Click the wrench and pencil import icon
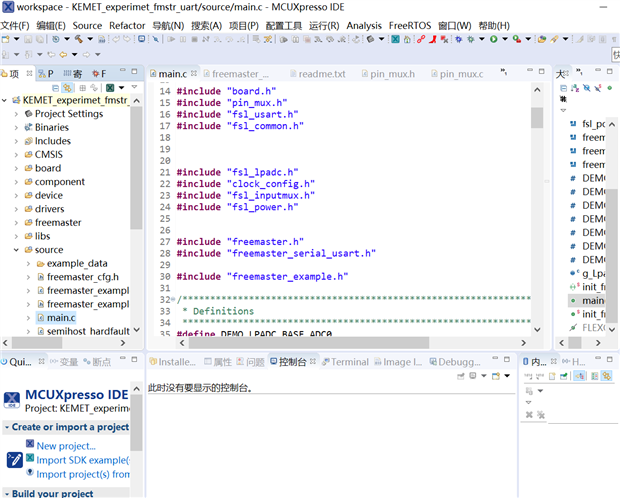The width and height of the screenshot is (620, 498). click(15, 460)
